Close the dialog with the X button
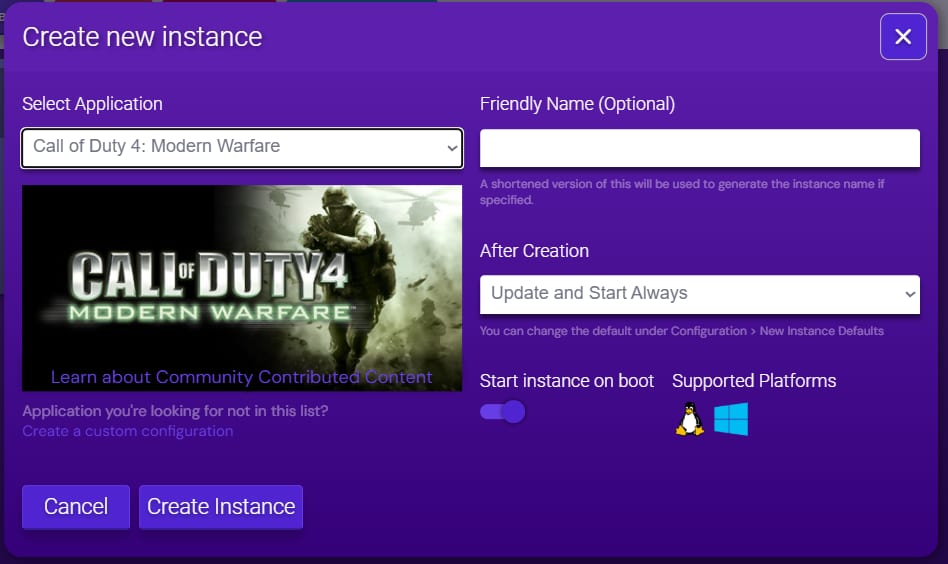 click(903, 37)
